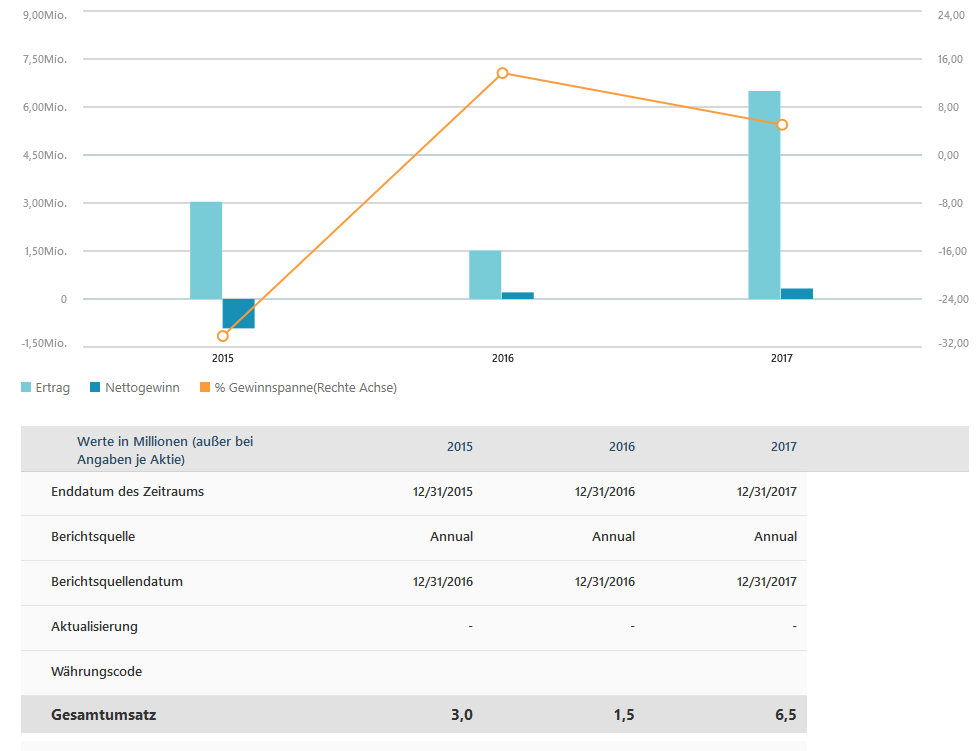Viewport: 979px width, 751px height.
Task: Click the '1,50Mio.' left axis label
Action: (45, 252)
